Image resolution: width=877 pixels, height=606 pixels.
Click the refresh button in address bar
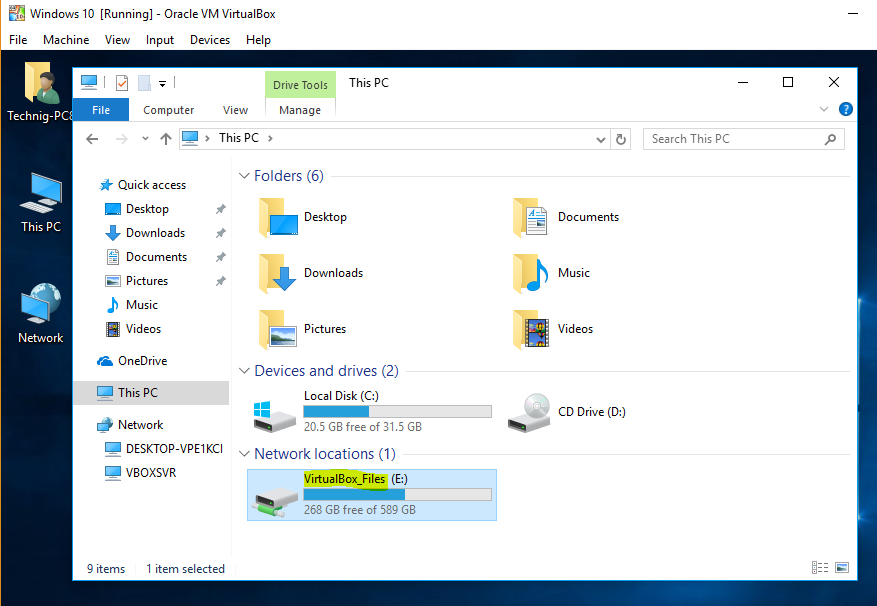(x=621, y=139)
